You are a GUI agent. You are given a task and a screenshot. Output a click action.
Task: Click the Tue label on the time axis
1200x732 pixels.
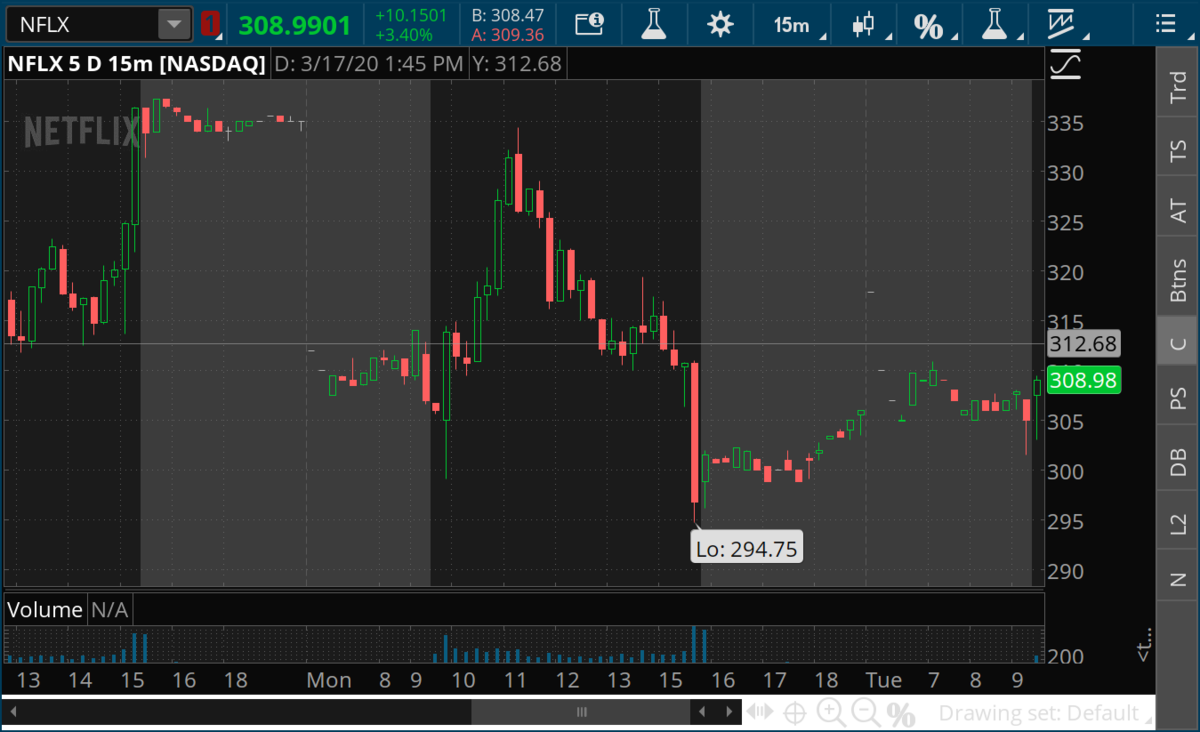click(x=884, y=680)
